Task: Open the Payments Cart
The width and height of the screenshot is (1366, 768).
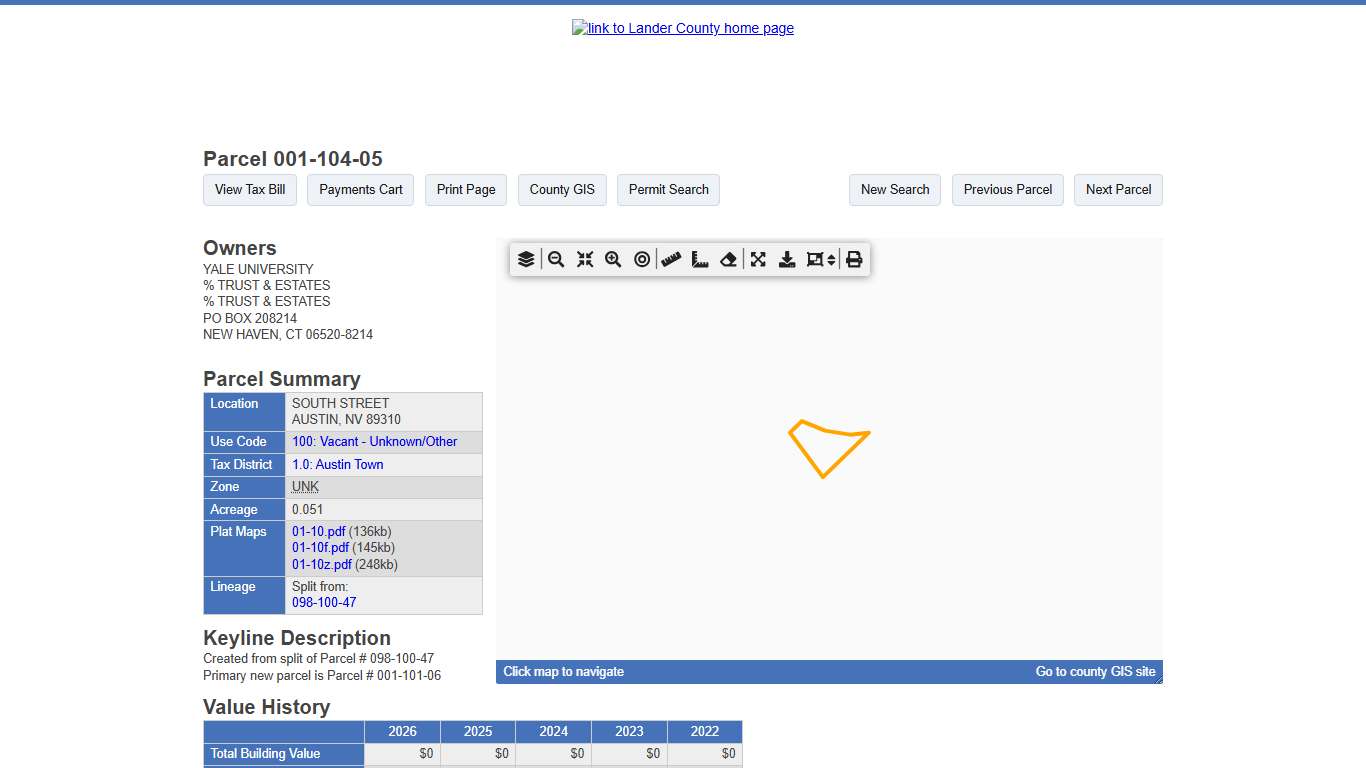Action: pos(361,190)
